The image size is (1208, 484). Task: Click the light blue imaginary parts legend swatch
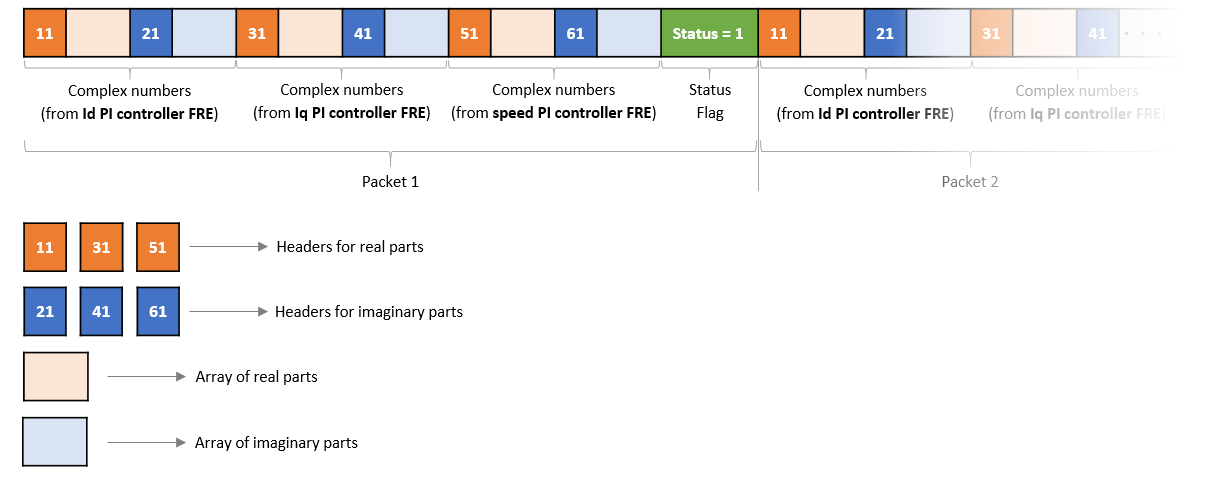tap(56, 442)
